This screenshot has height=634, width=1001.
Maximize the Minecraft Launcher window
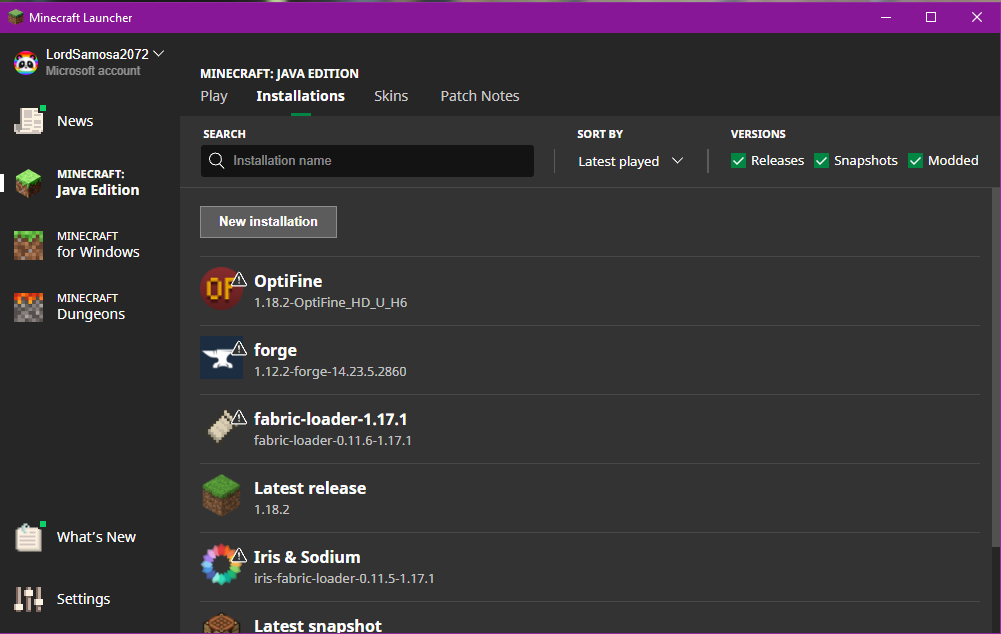[931, 17]
